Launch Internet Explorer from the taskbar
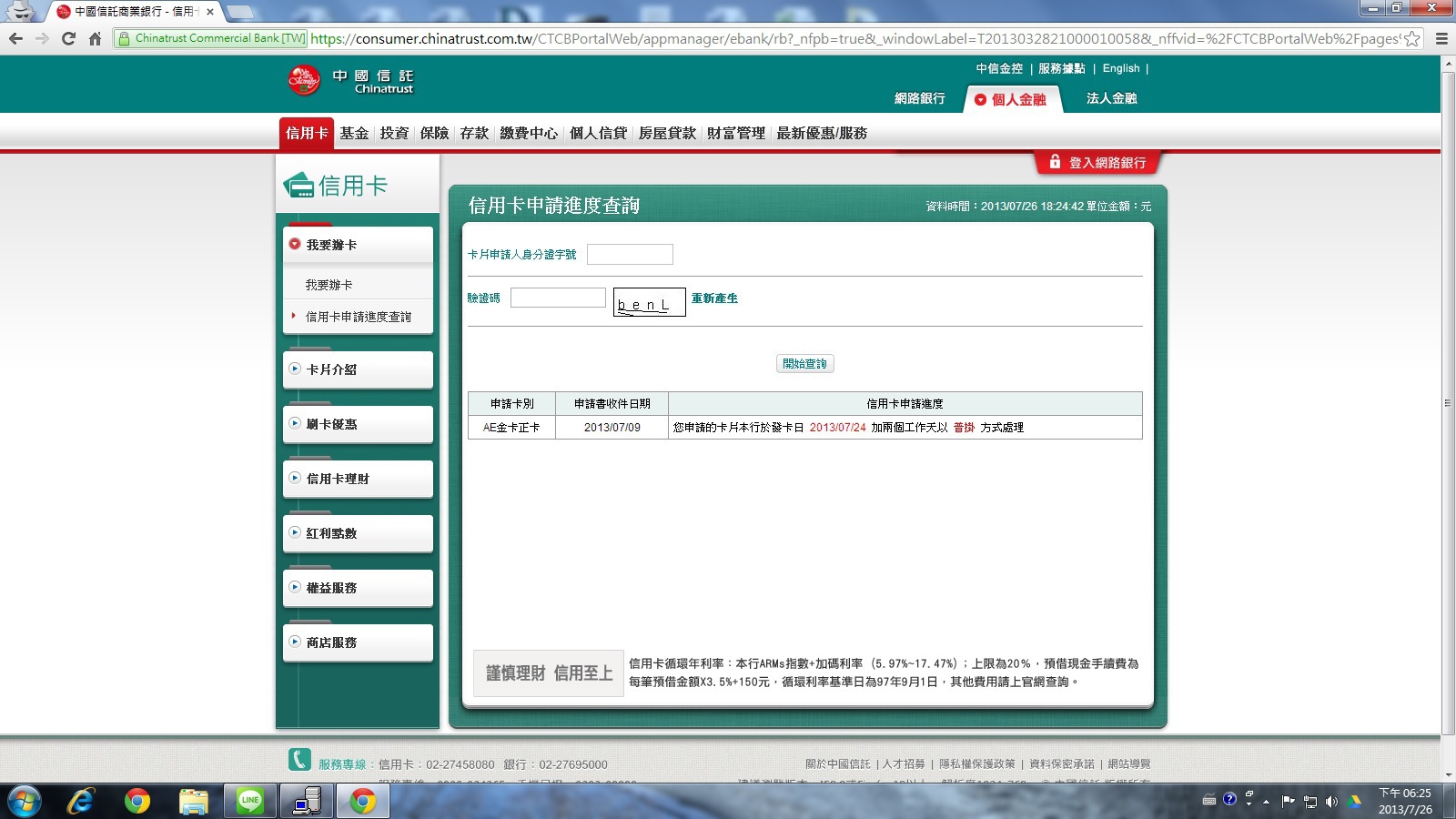This screenshot has height=819, width=1456. pyautogui.click(x=81, y=802)
